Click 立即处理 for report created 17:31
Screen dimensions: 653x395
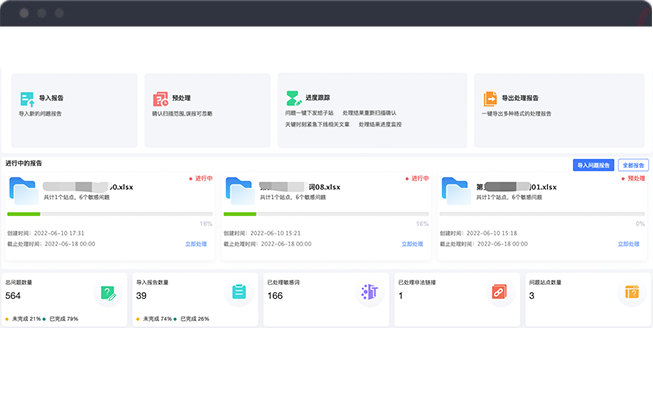(x=196, y=244)
